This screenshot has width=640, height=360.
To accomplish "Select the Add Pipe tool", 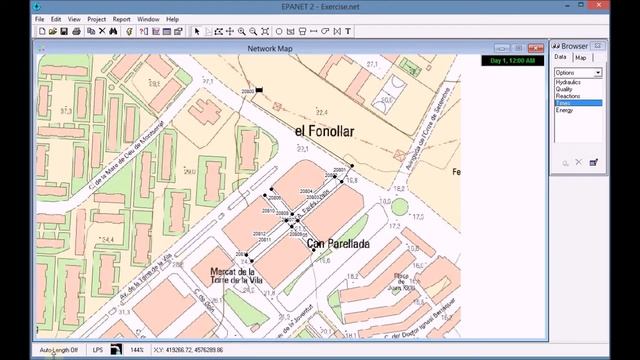I will click(313, 31).
